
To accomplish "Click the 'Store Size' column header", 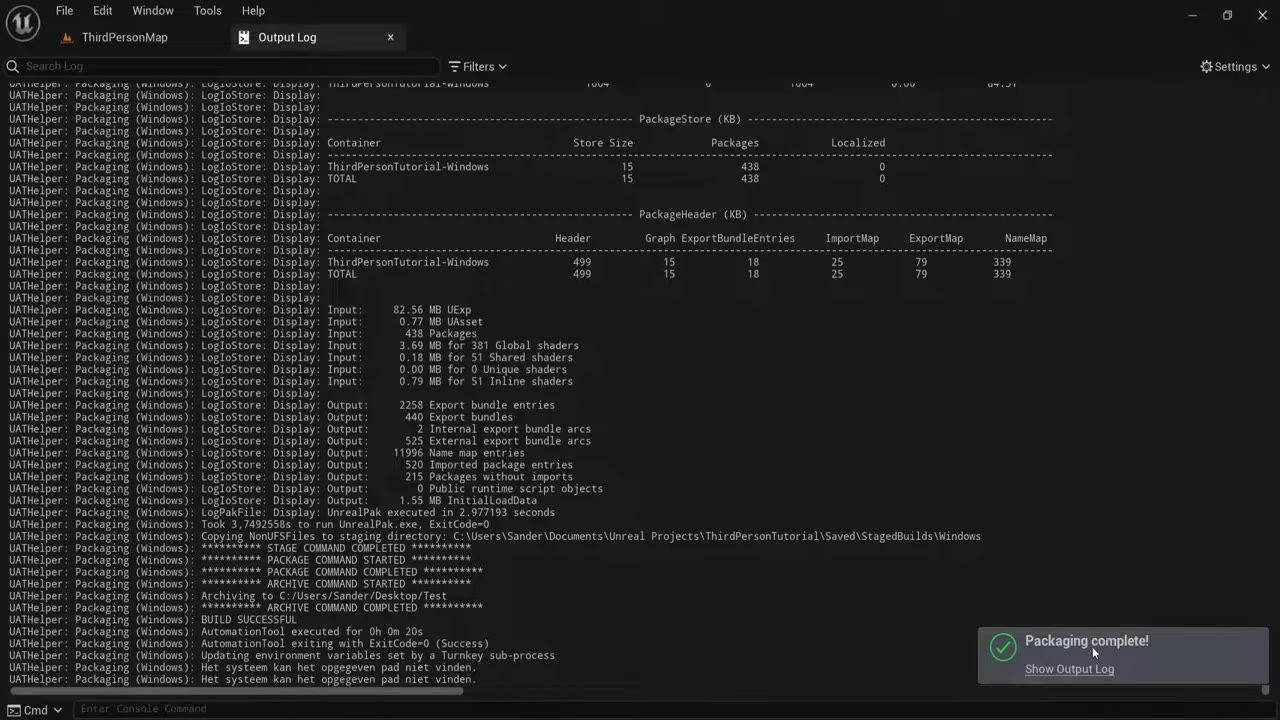I will coord(603,143).
